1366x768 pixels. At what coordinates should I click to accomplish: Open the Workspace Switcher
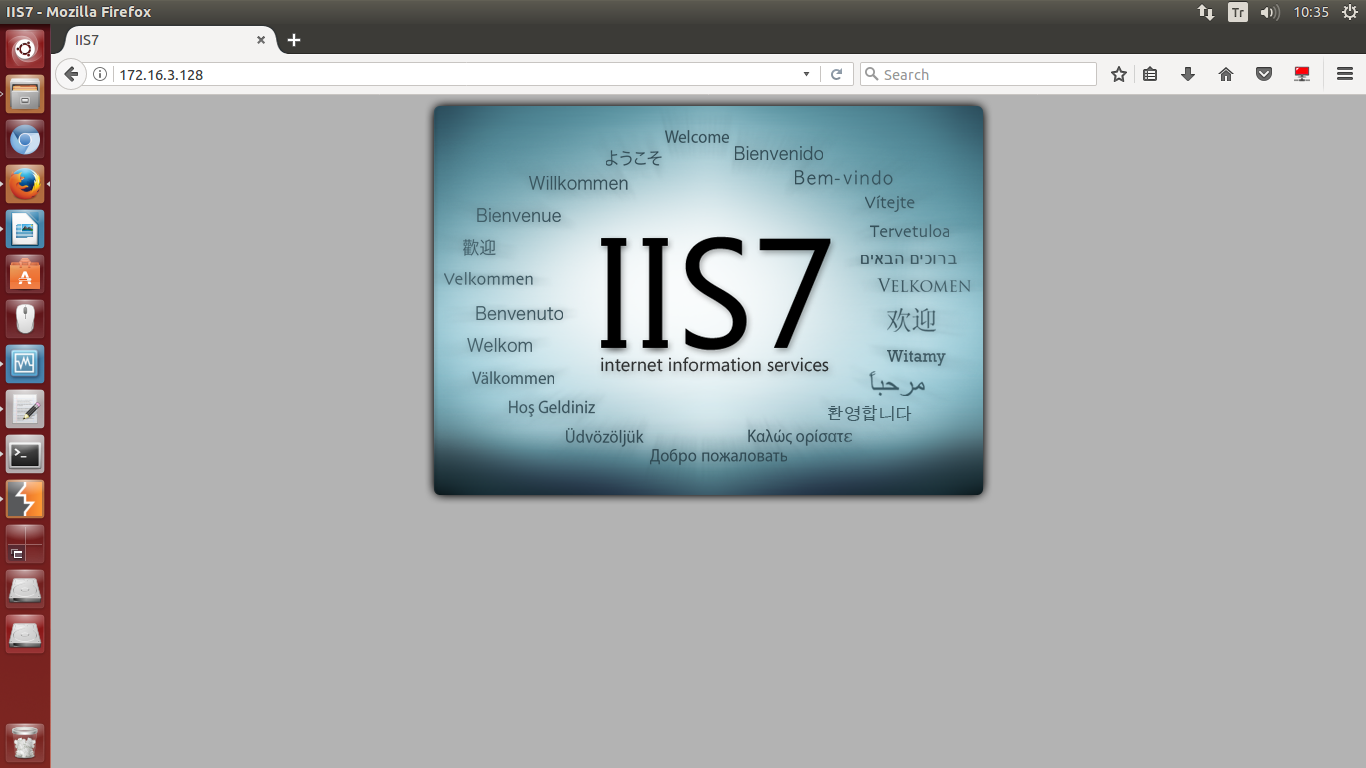(x=25, y=544)
